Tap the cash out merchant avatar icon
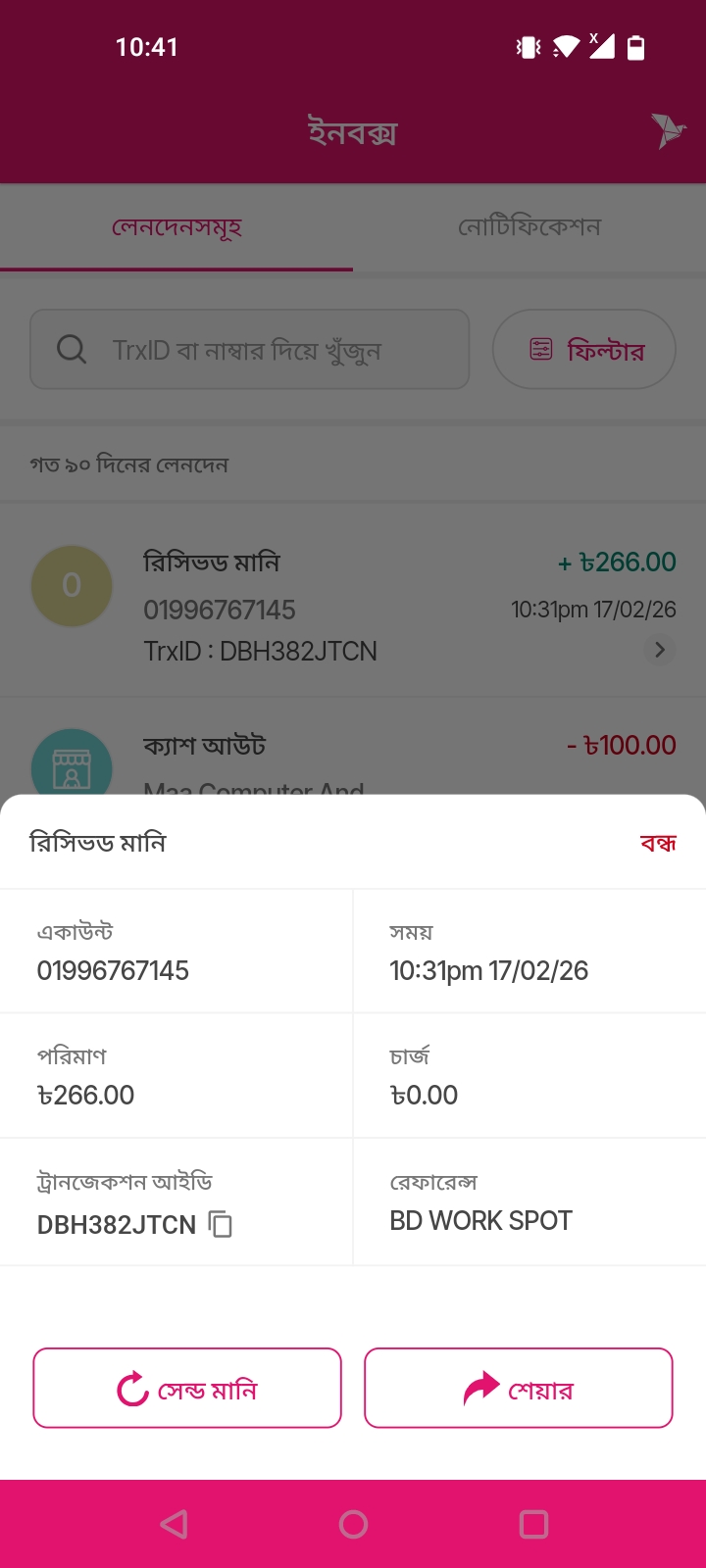 pos(72,764)
